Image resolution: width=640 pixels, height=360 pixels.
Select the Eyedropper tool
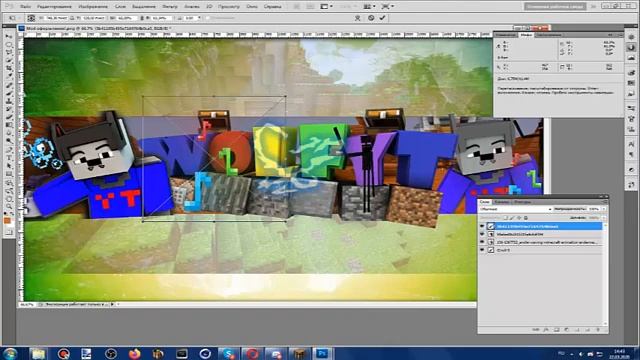tap(8, 75)
